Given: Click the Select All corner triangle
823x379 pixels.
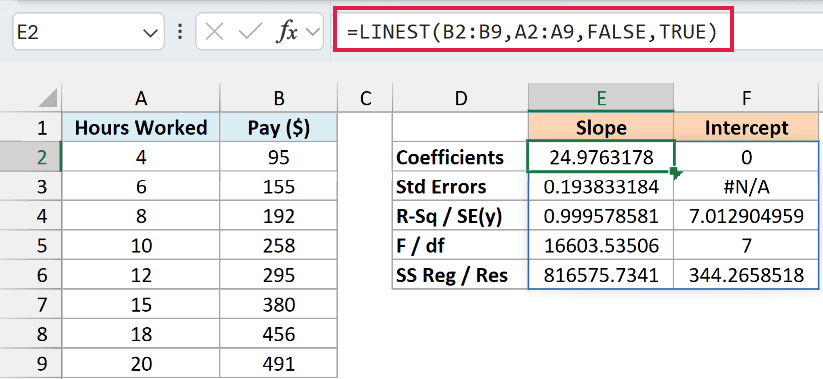Looking at the screenshot, I should [48, 98].
